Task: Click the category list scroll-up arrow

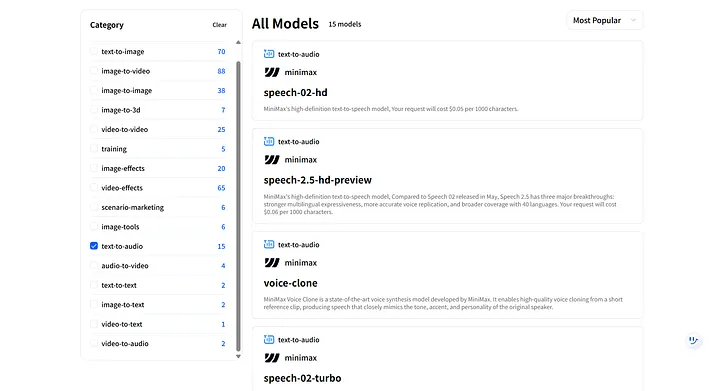Action: point(238,42)
